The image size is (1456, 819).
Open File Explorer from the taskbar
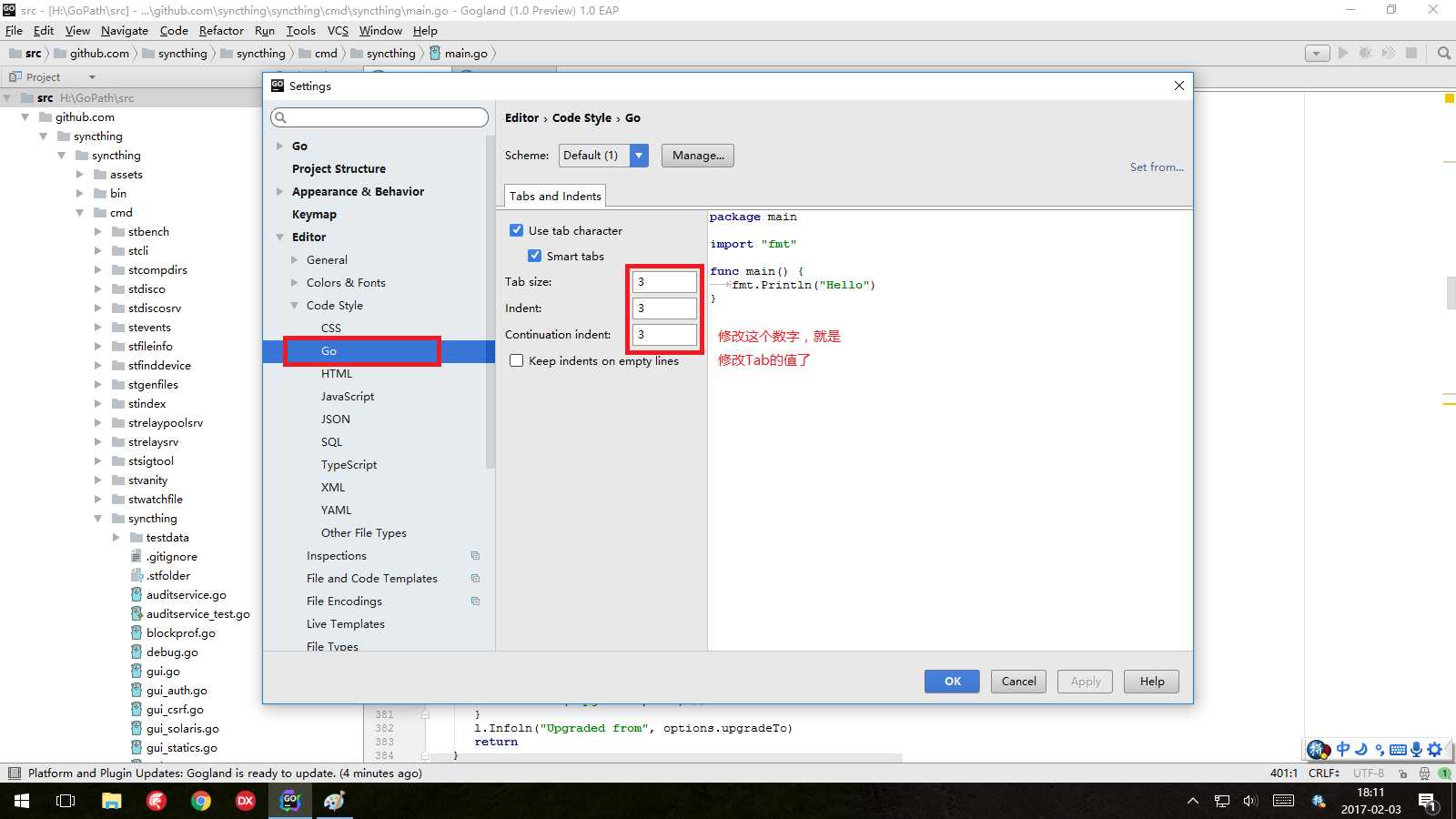[x=111, y=801]
